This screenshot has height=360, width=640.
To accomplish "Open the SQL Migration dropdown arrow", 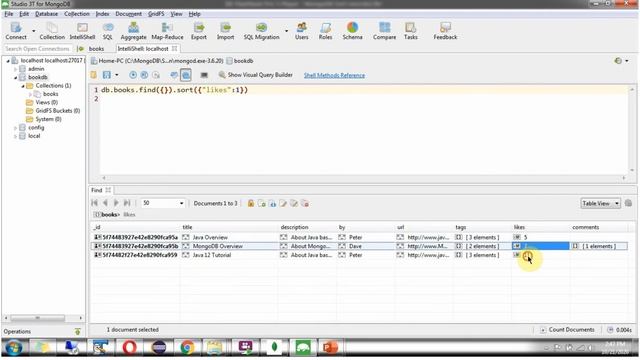I will point(286,31).
